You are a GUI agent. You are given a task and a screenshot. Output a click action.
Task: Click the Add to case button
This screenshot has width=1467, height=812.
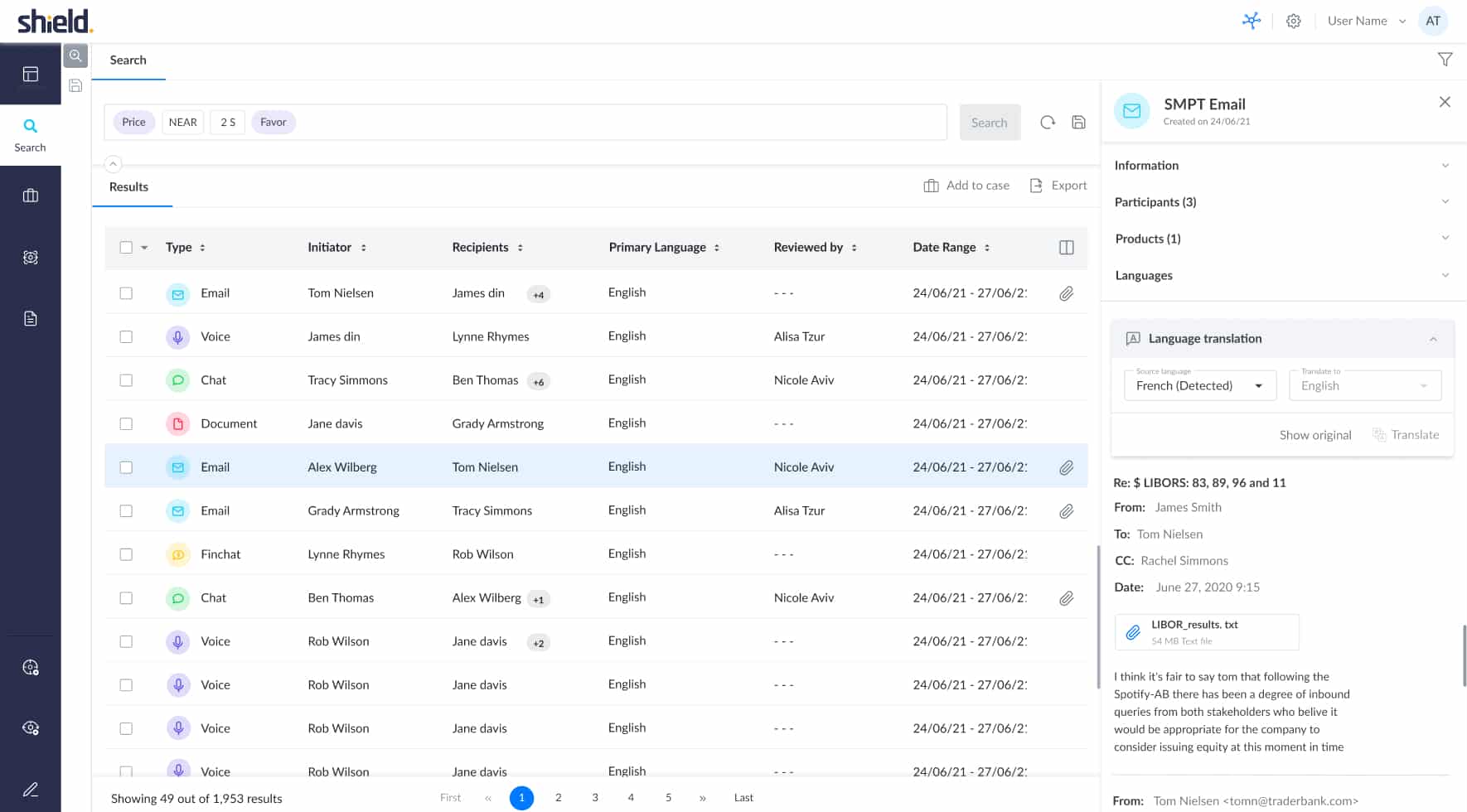point(966,186)
